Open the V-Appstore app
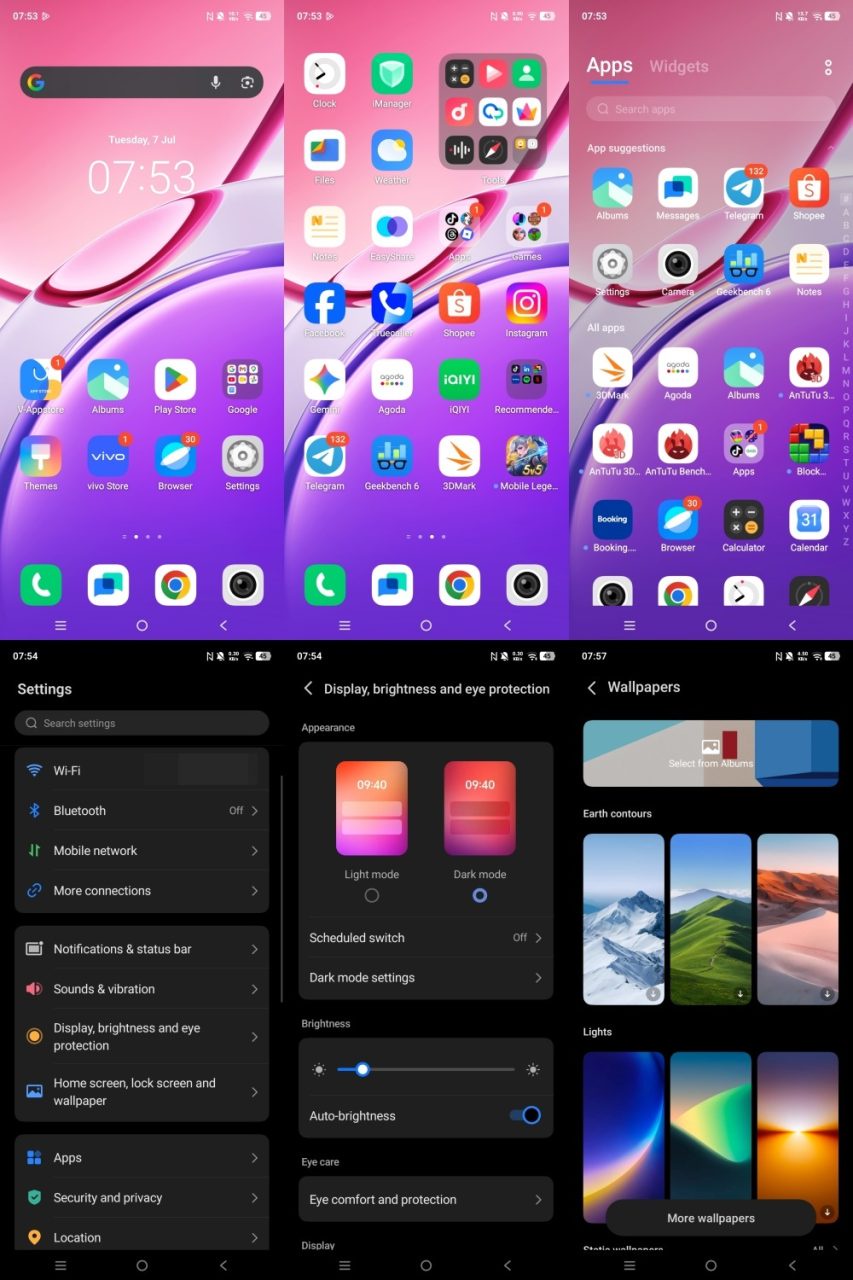853x1280 pixels. click(41, 380)
